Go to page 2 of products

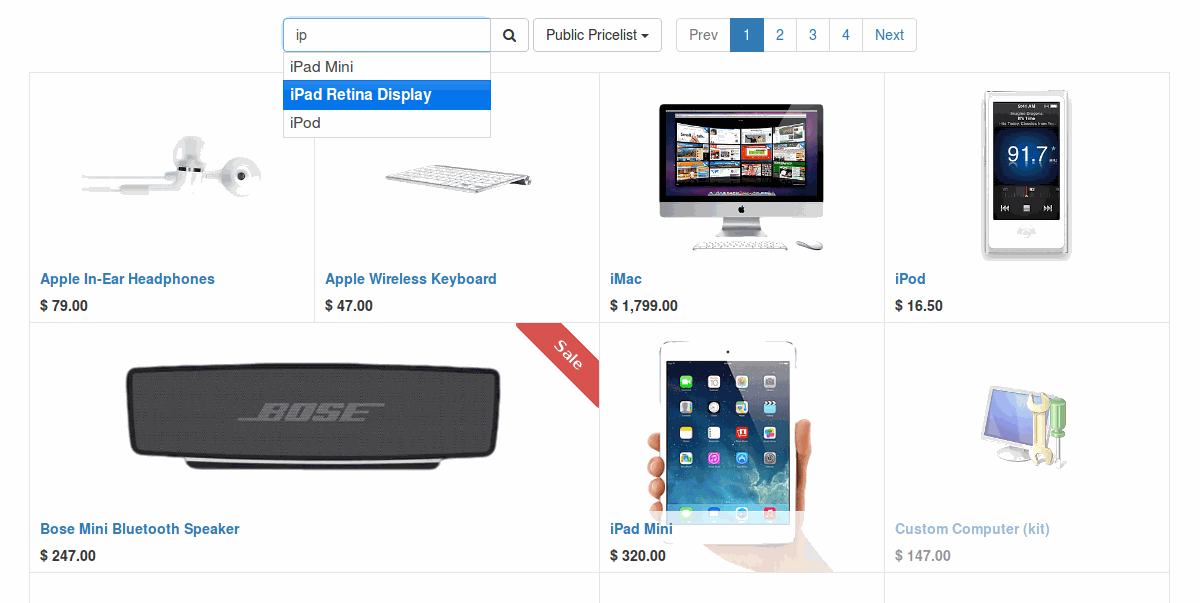pos(780,35)
